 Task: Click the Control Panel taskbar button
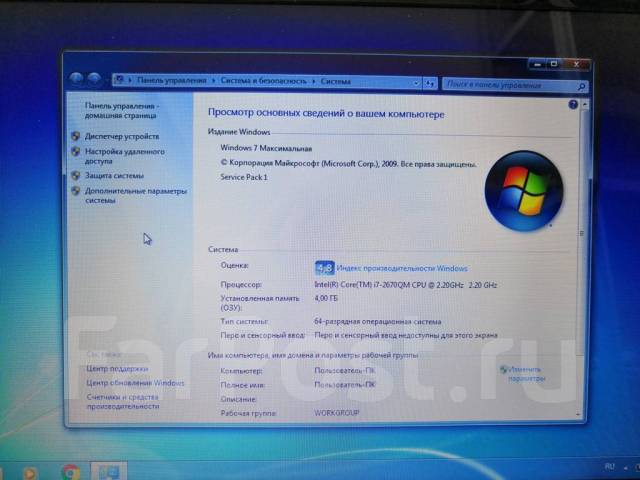[108, 471]
